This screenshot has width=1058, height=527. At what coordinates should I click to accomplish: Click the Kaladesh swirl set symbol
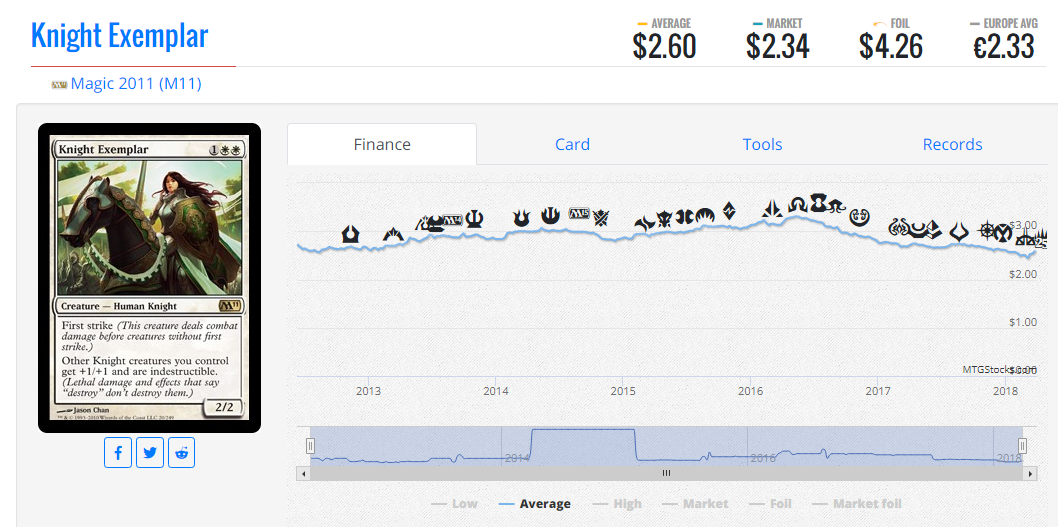pyautogui.click(x=860, y=217)
